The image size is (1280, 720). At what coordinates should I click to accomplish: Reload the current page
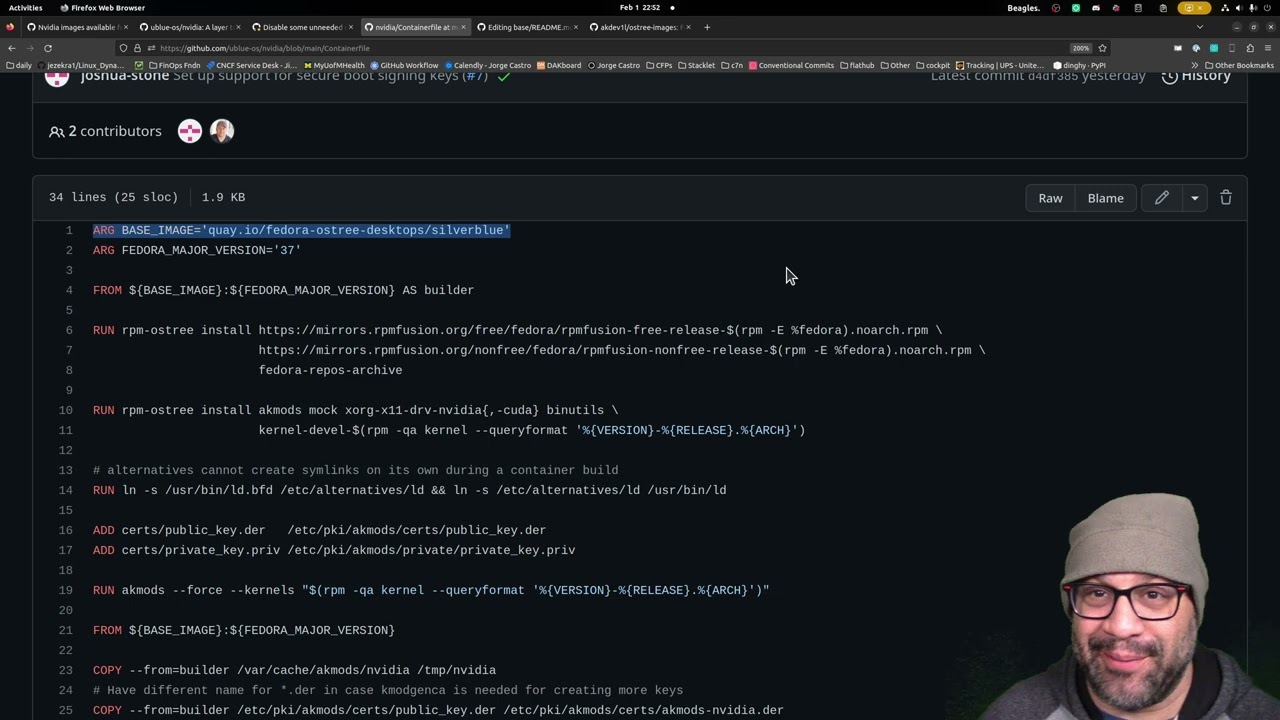tap(47, 48)
